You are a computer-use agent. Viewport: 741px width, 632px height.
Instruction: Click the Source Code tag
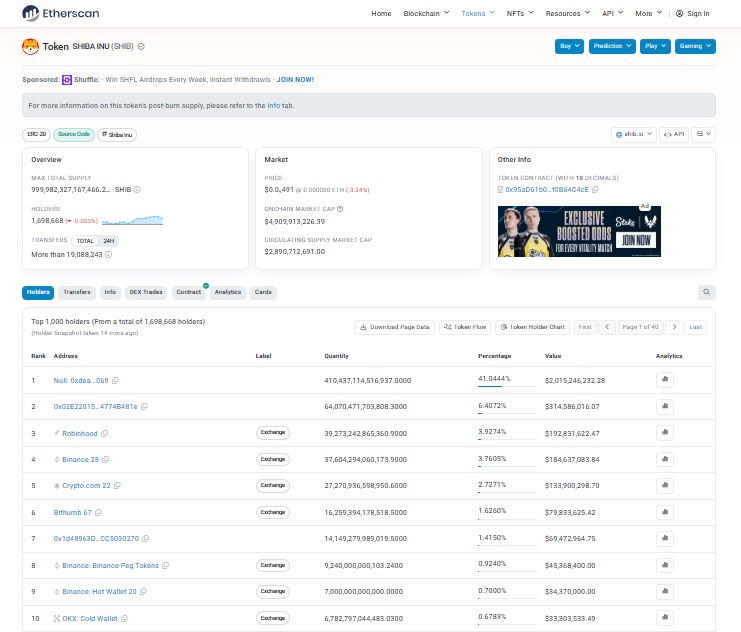(74, 134)
